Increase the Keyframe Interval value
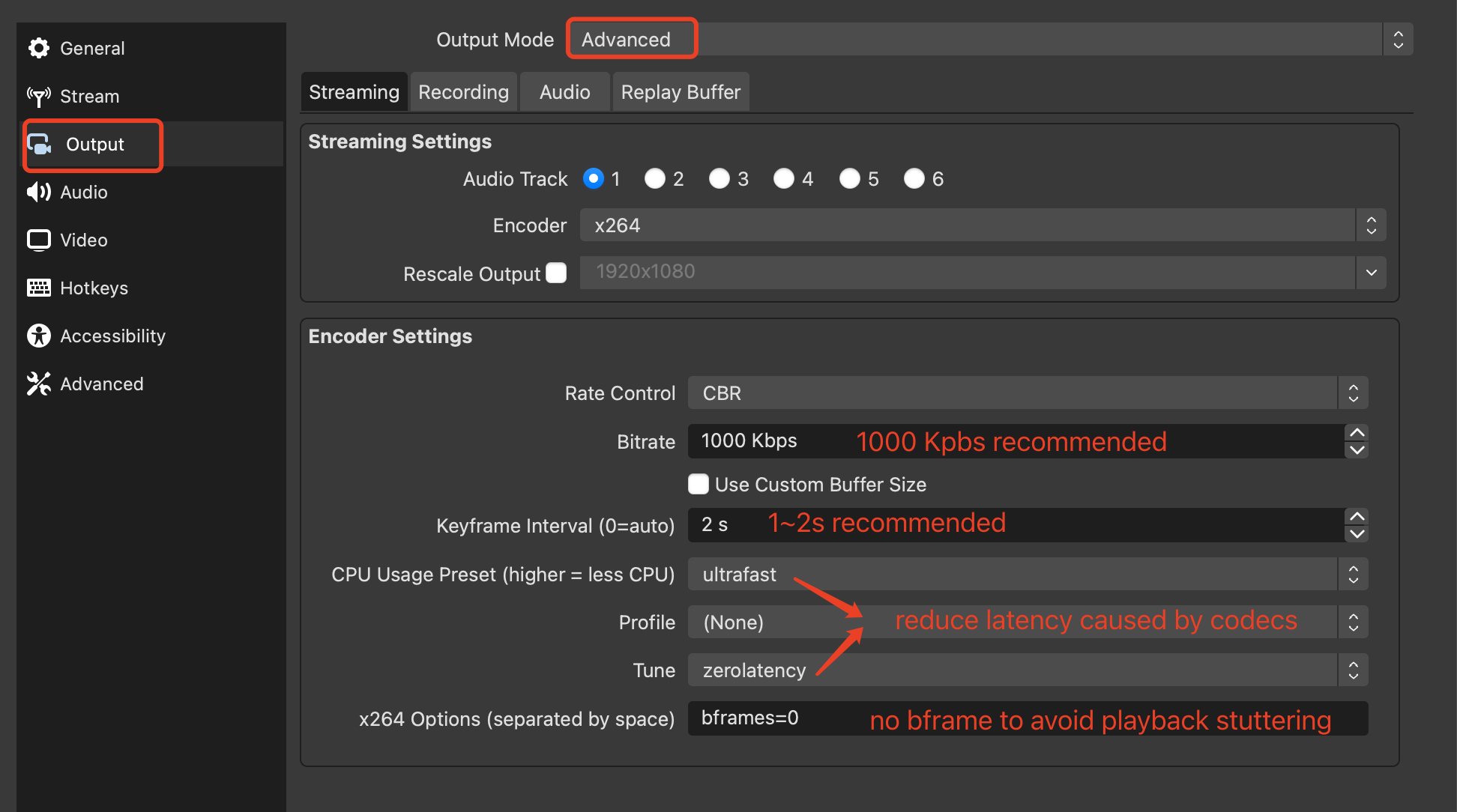 (x=1357, y=517)
